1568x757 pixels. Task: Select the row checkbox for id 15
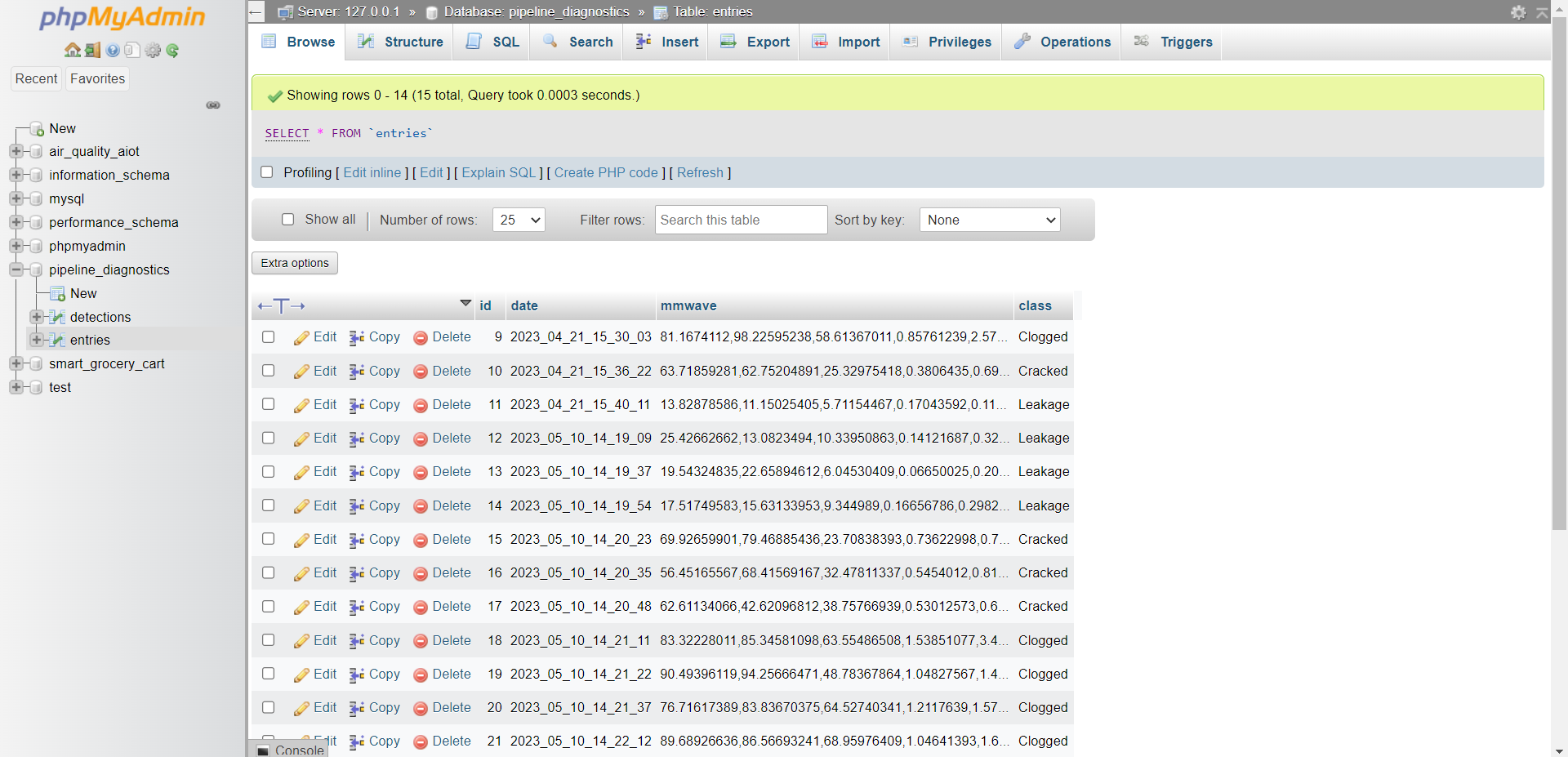pos(268,538)
